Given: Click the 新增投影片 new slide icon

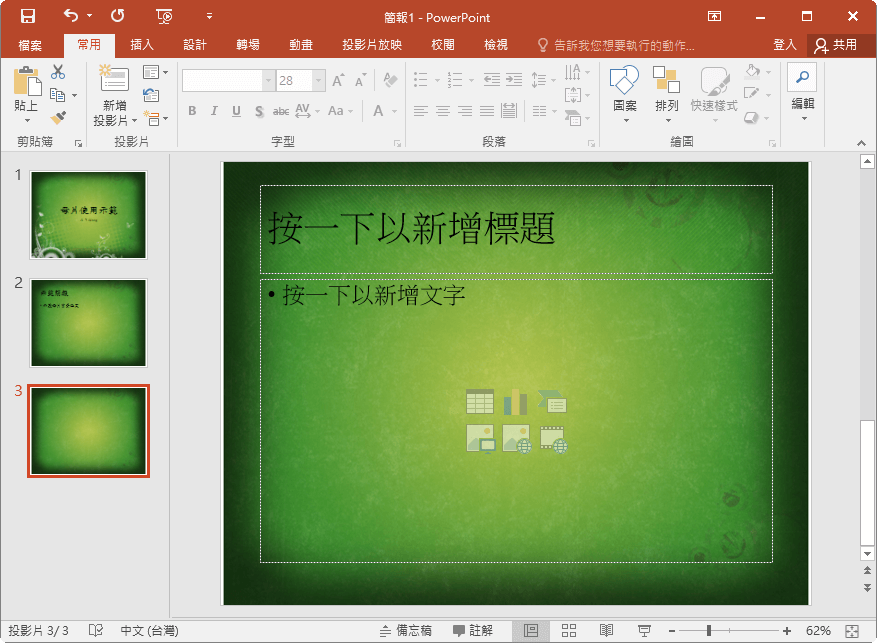Looking at the screenshot, I should pos(114,80).
